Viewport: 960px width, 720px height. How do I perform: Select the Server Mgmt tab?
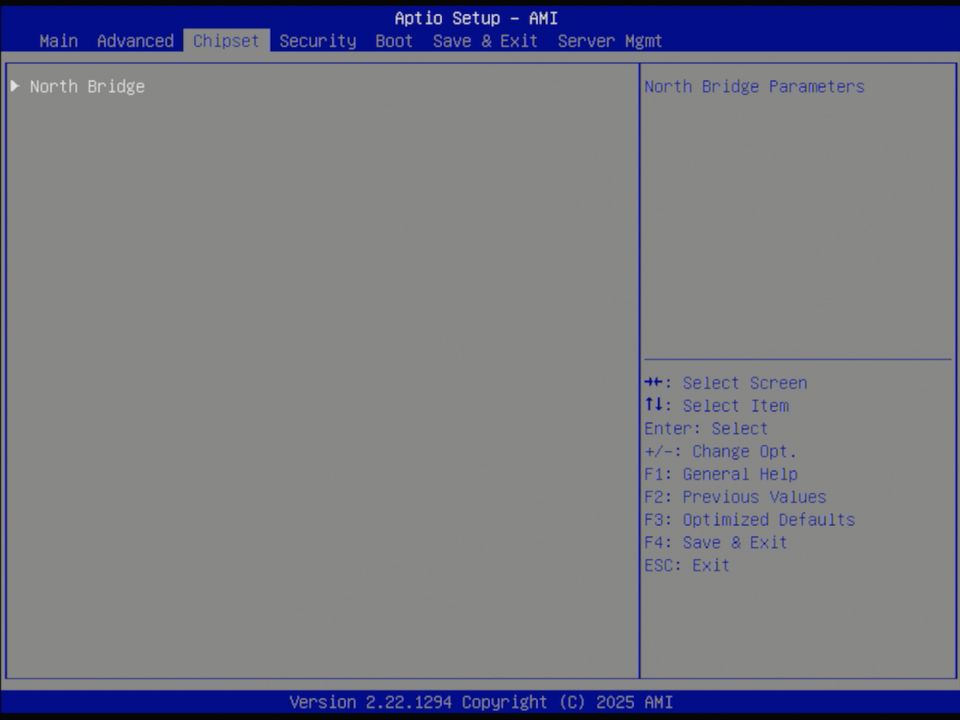point(610,41)
